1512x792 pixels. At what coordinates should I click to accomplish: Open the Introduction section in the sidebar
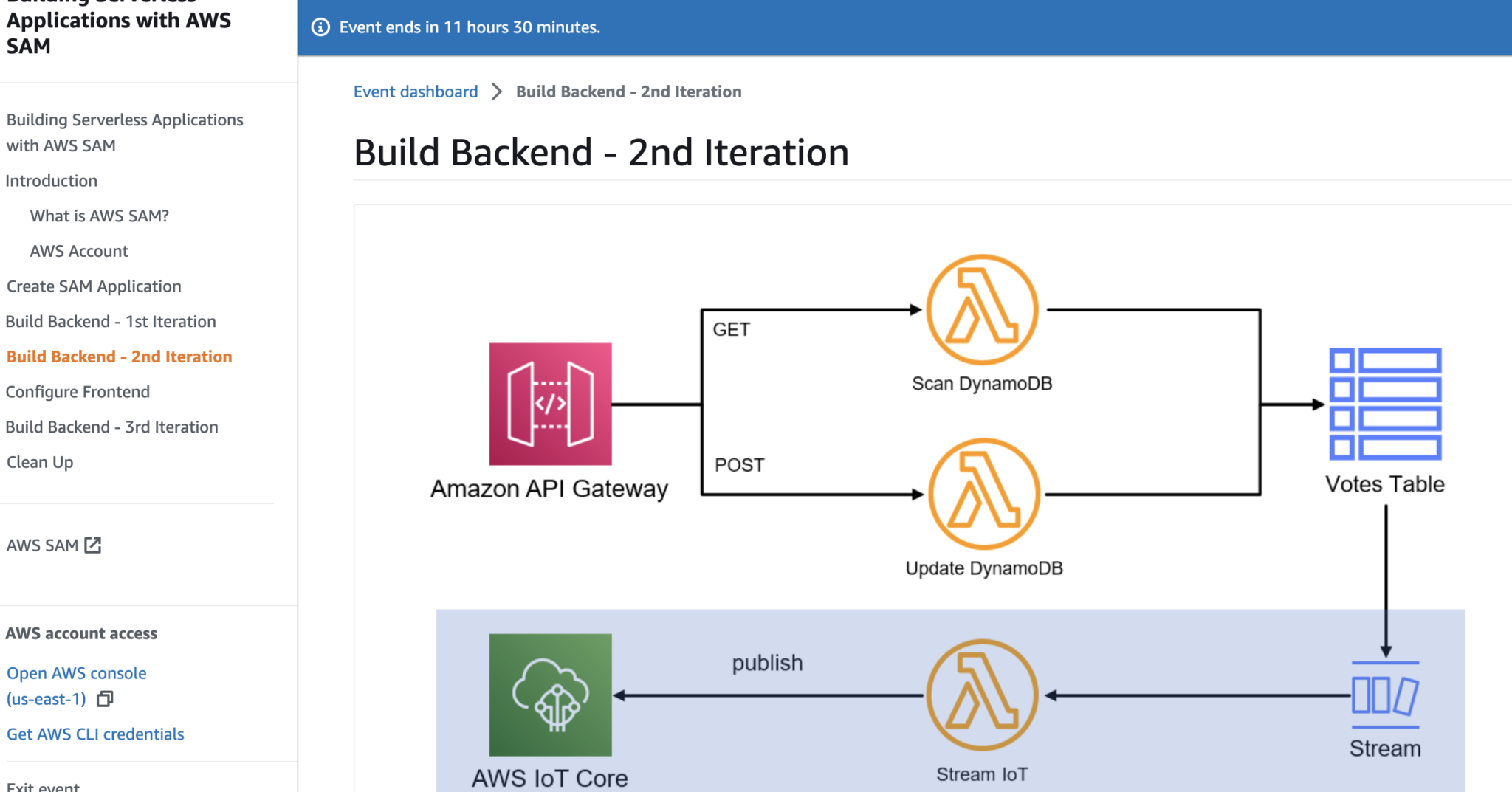(x=51, y=180)
